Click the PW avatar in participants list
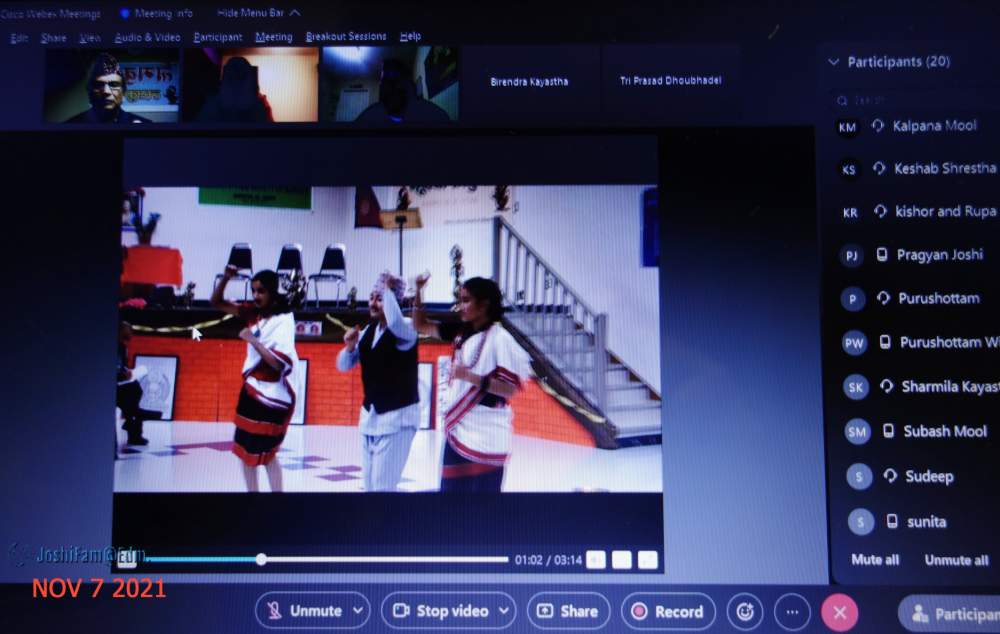 click(854, 344)
